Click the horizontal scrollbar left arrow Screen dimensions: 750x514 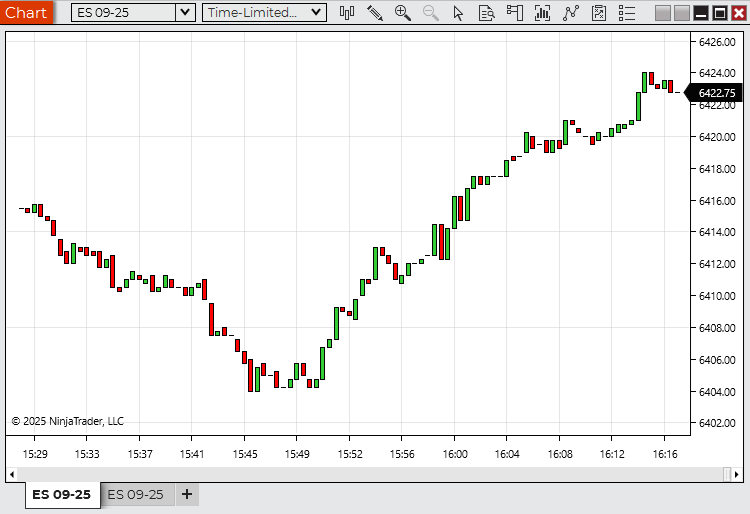coord(12,474)
